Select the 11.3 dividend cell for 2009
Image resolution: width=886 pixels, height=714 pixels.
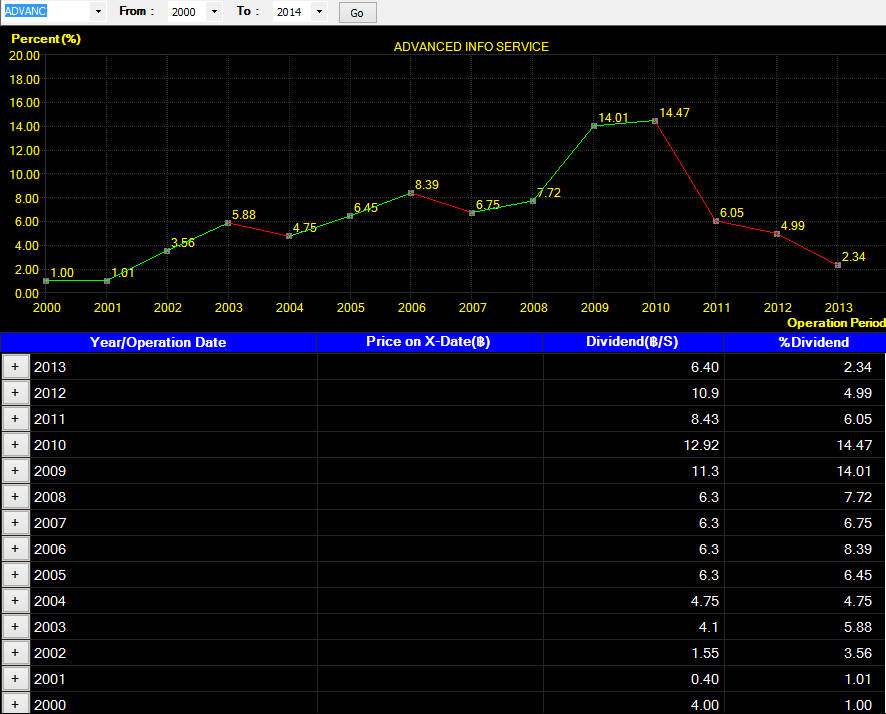pyautogui.click(x=633, y=471)
